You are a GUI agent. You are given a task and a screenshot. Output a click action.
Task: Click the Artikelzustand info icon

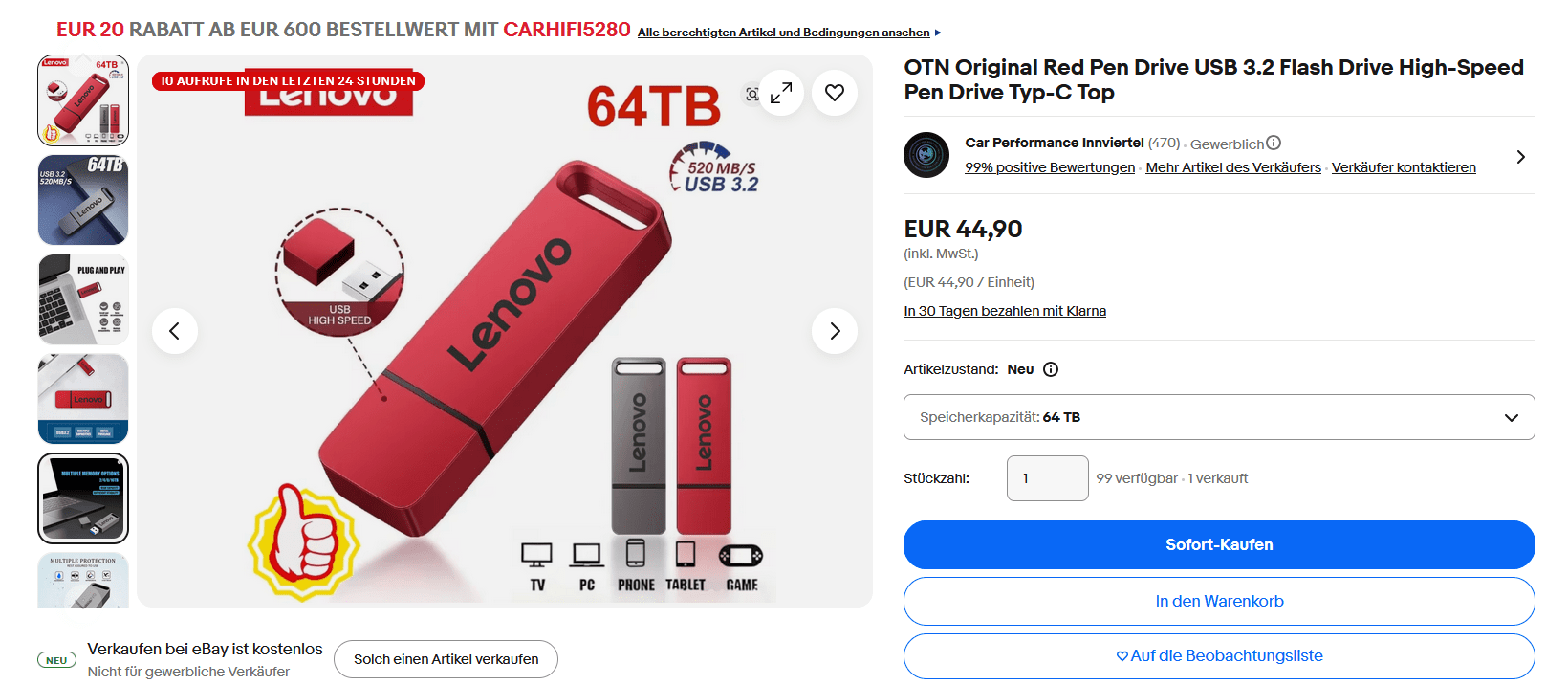[1051, 369]
